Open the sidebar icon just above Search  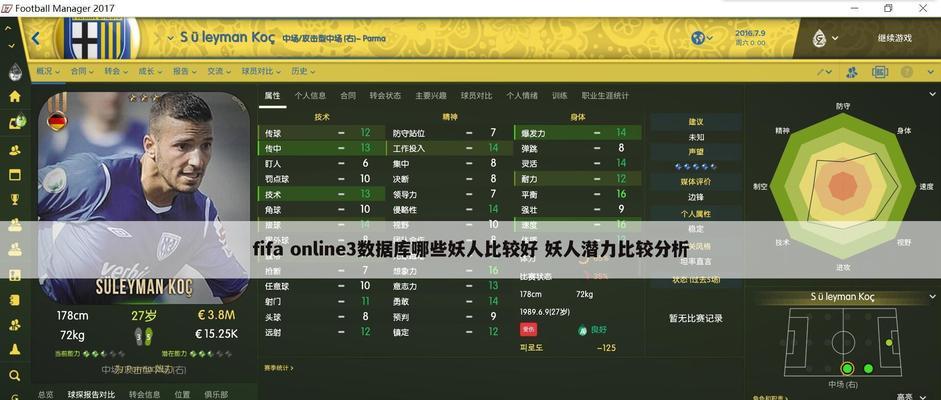pyautogui.click(x=14, y=350)
